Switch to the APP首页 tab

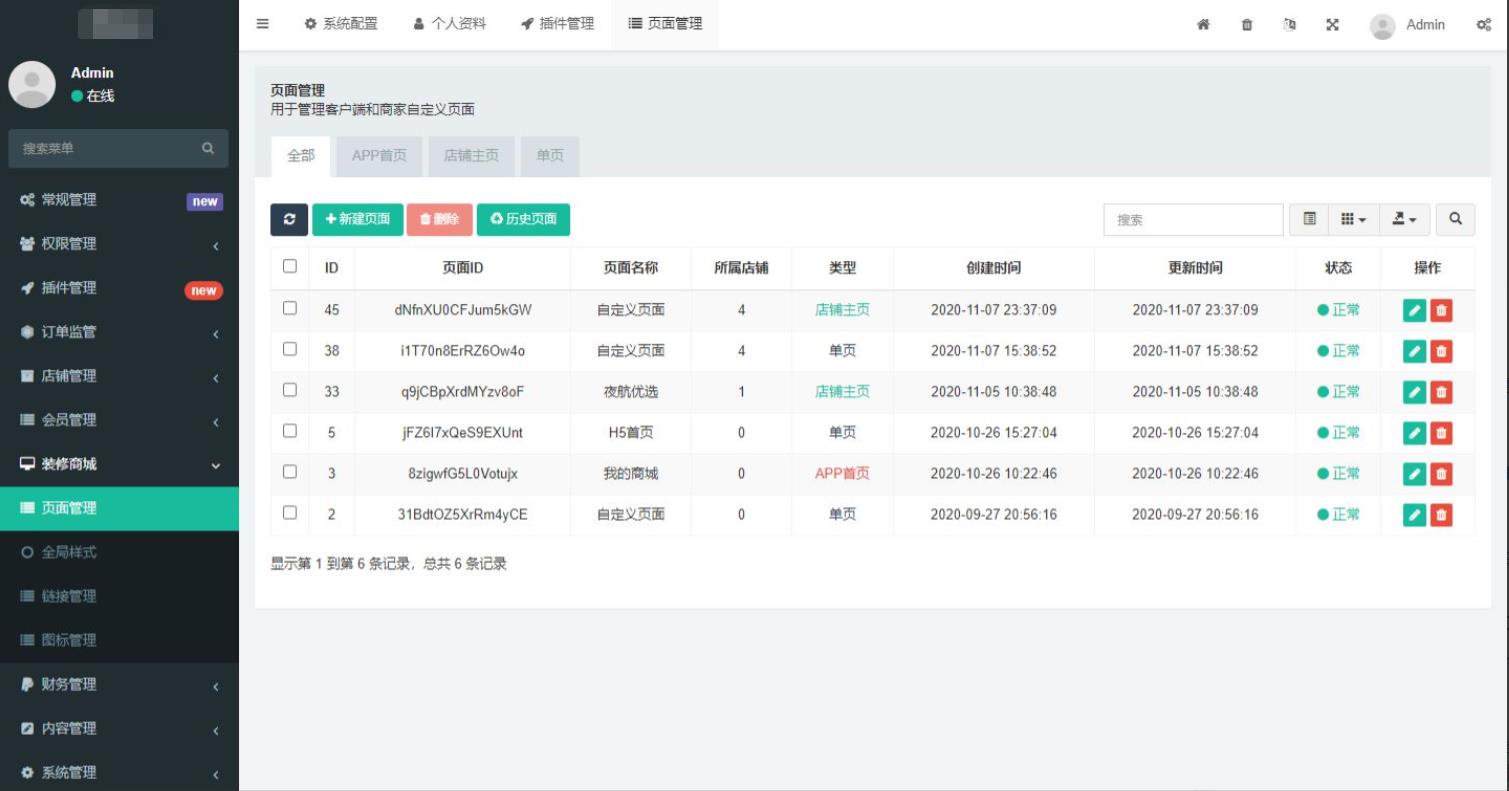point(378,156)
